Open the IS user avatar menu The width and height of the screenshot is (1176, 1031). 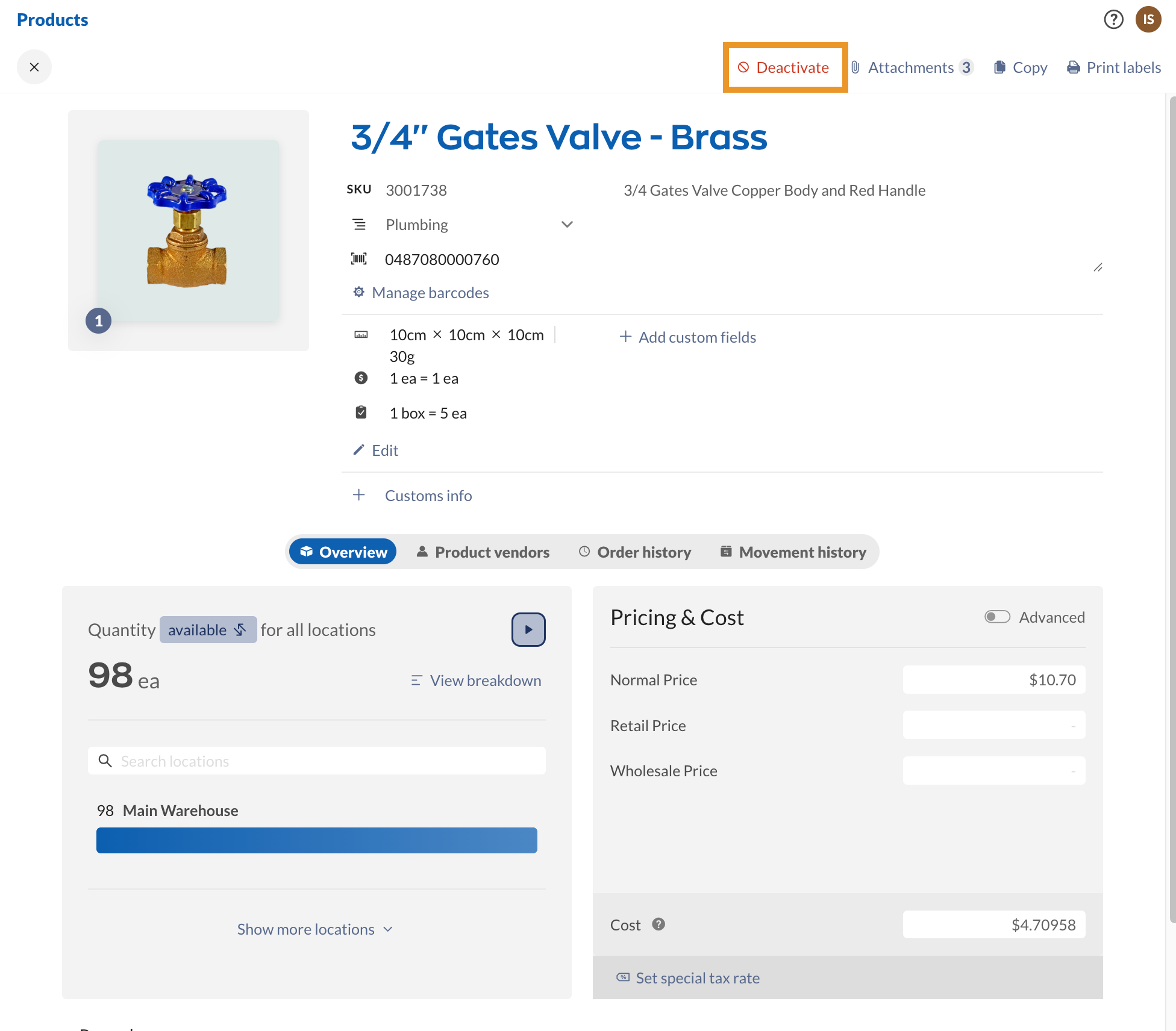[1148, 19]
